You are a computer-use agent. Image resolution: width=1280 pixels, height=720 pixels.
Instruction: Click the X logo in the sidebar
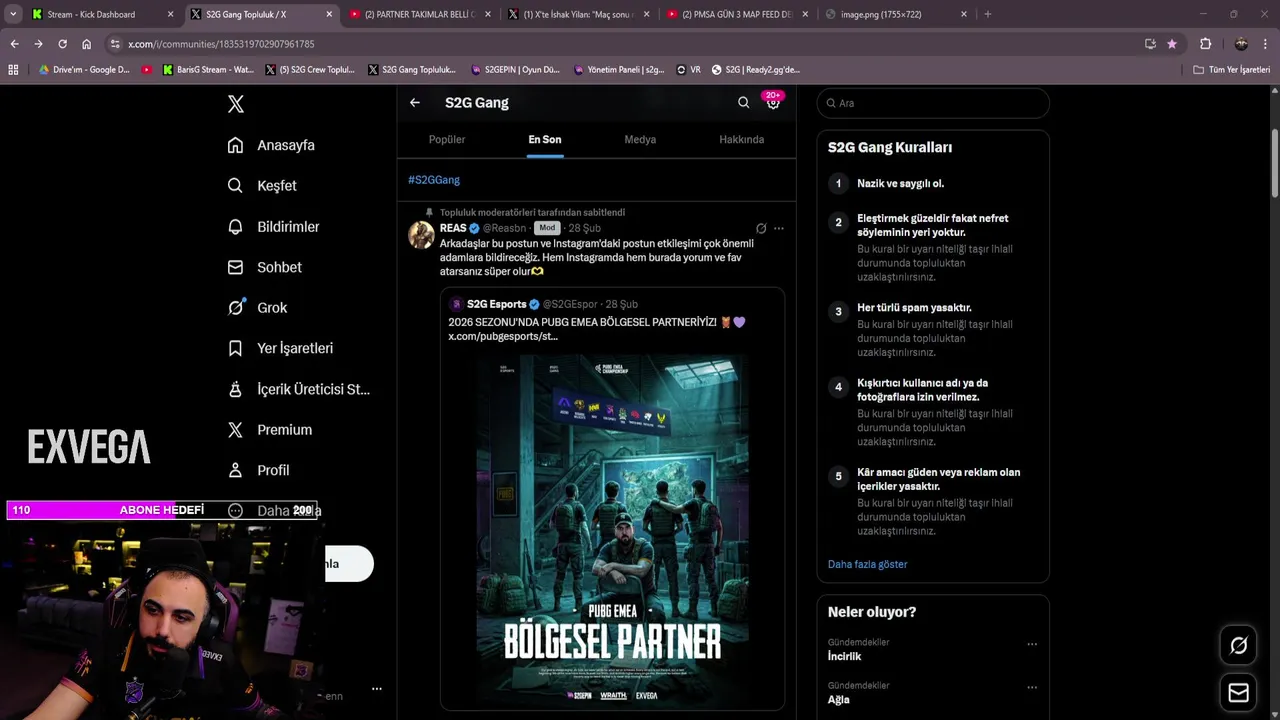(x=235, y=104)
